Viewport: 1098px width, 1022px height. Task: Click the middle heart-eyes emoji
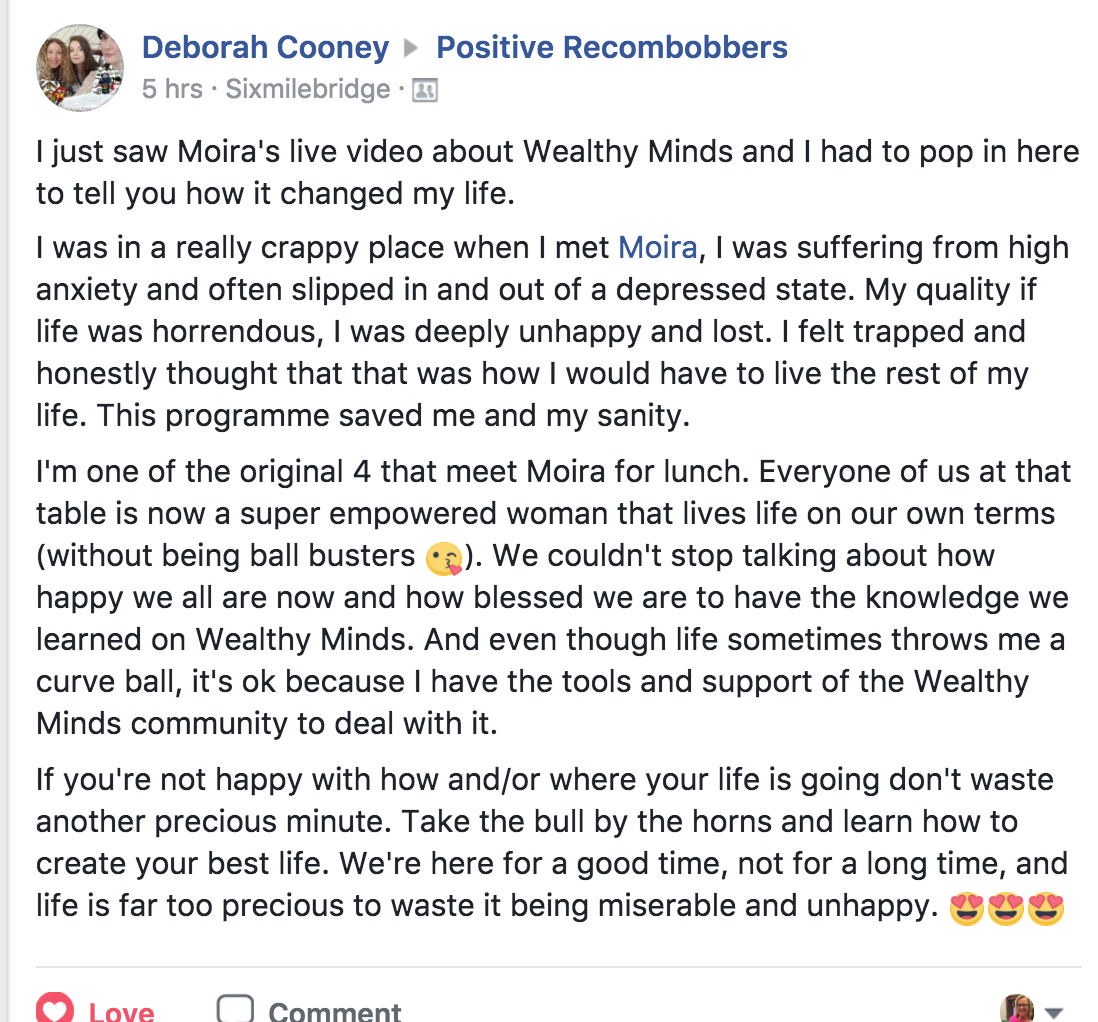[1006, 908]
